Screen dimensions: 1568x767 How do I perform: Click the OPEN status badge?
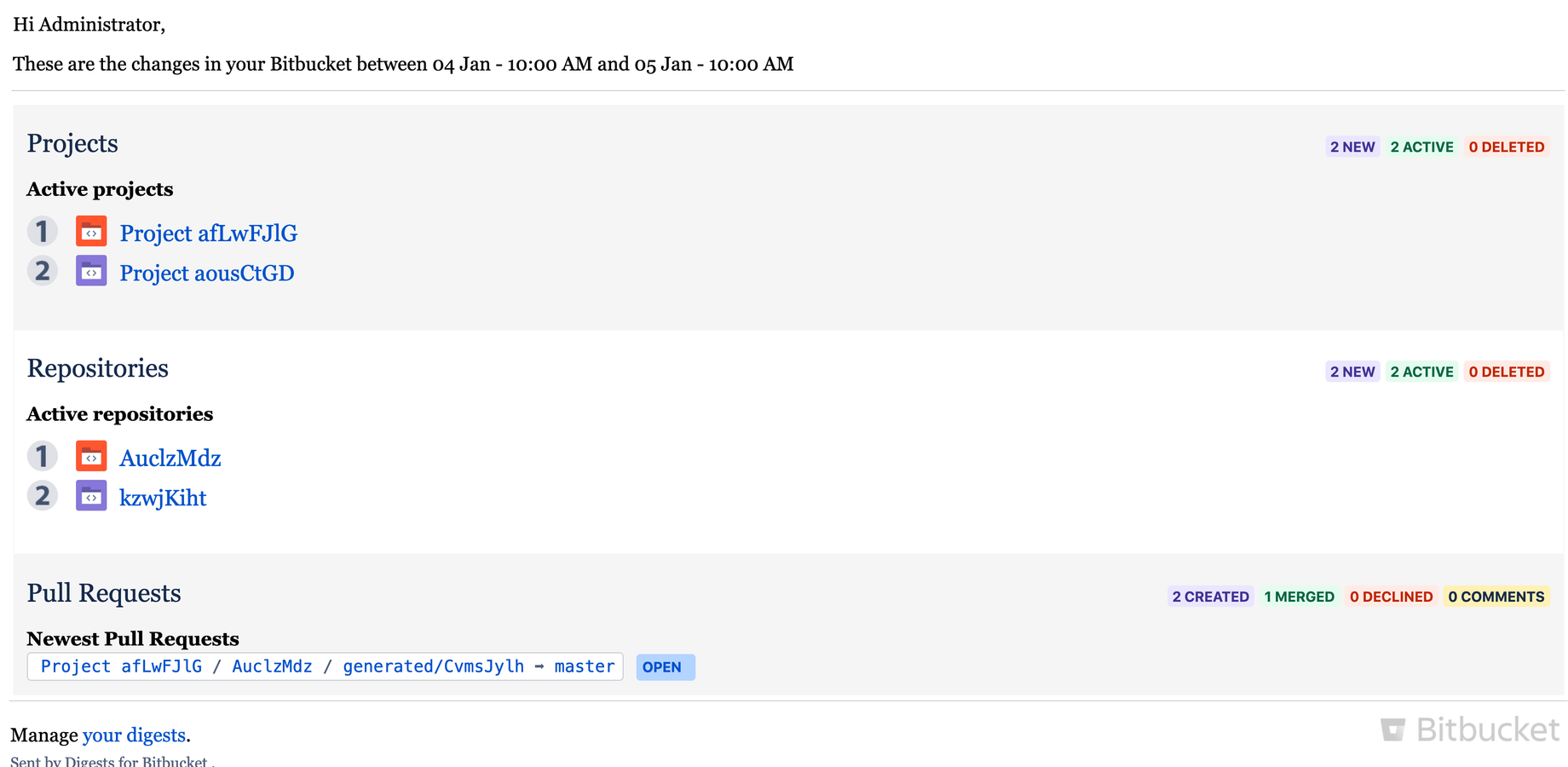[666, 667]
